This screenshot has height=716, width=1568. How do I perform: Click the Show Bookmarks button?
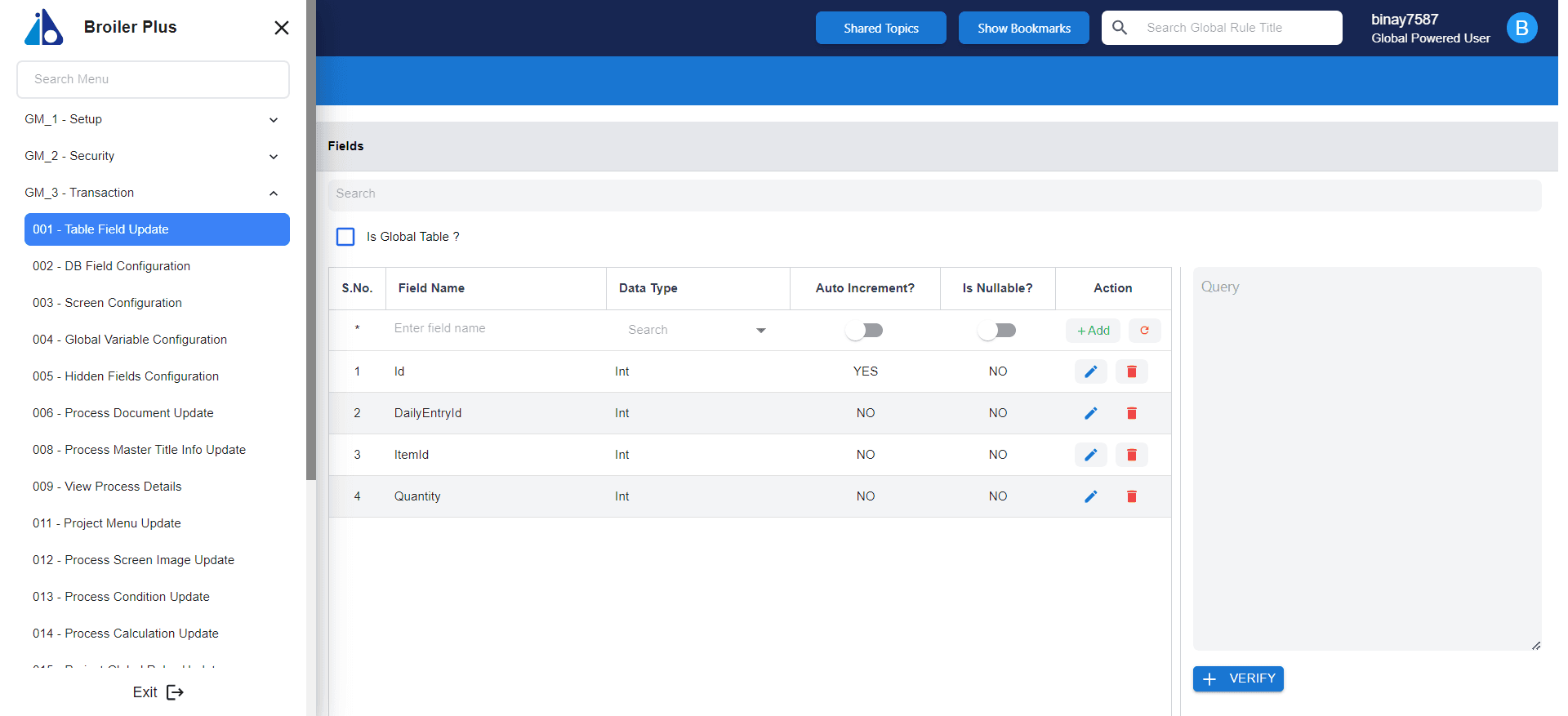[1023, 28]
